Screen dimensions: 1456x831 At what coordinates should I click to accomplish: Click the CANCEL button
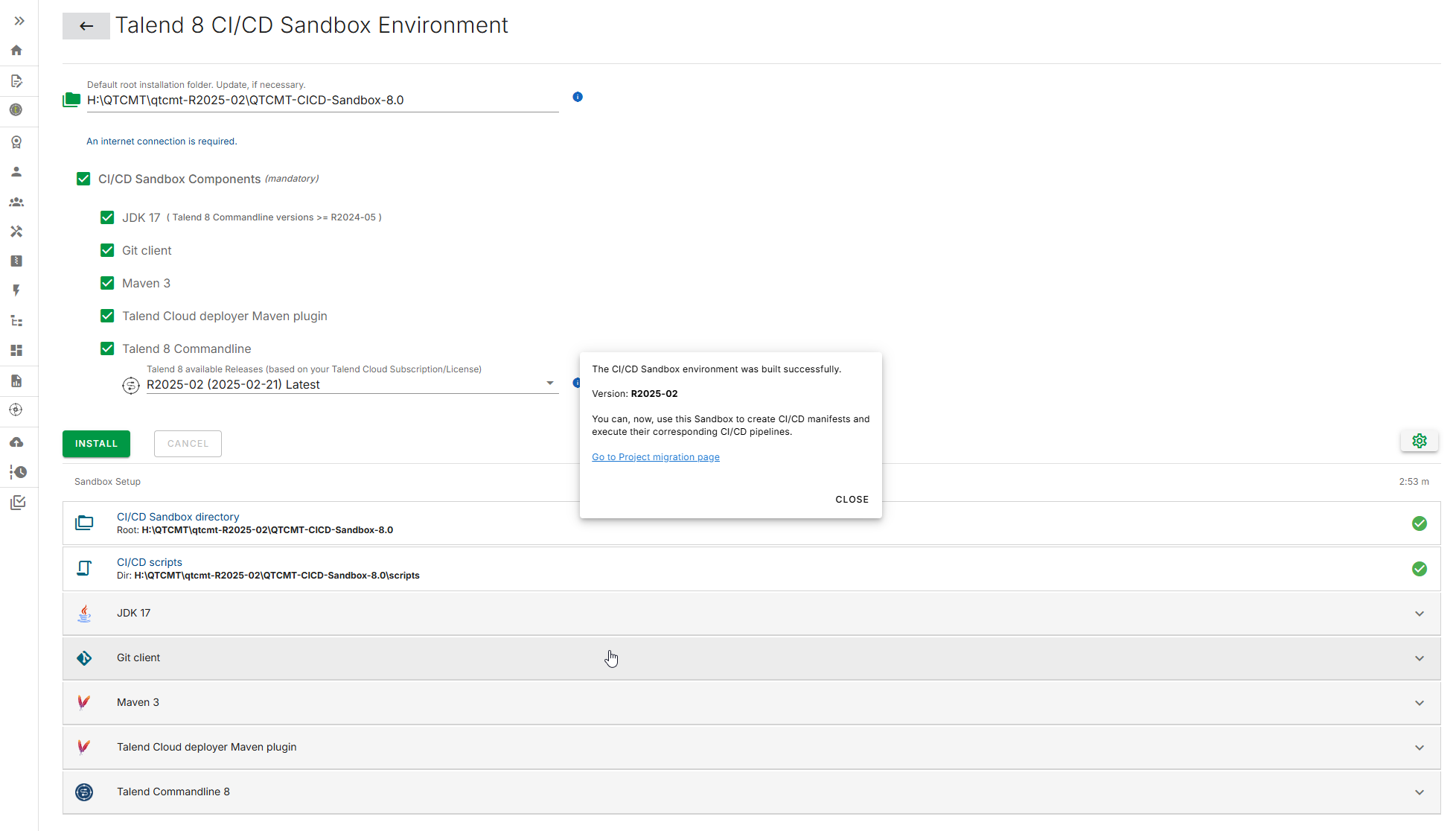pos(188,443)
